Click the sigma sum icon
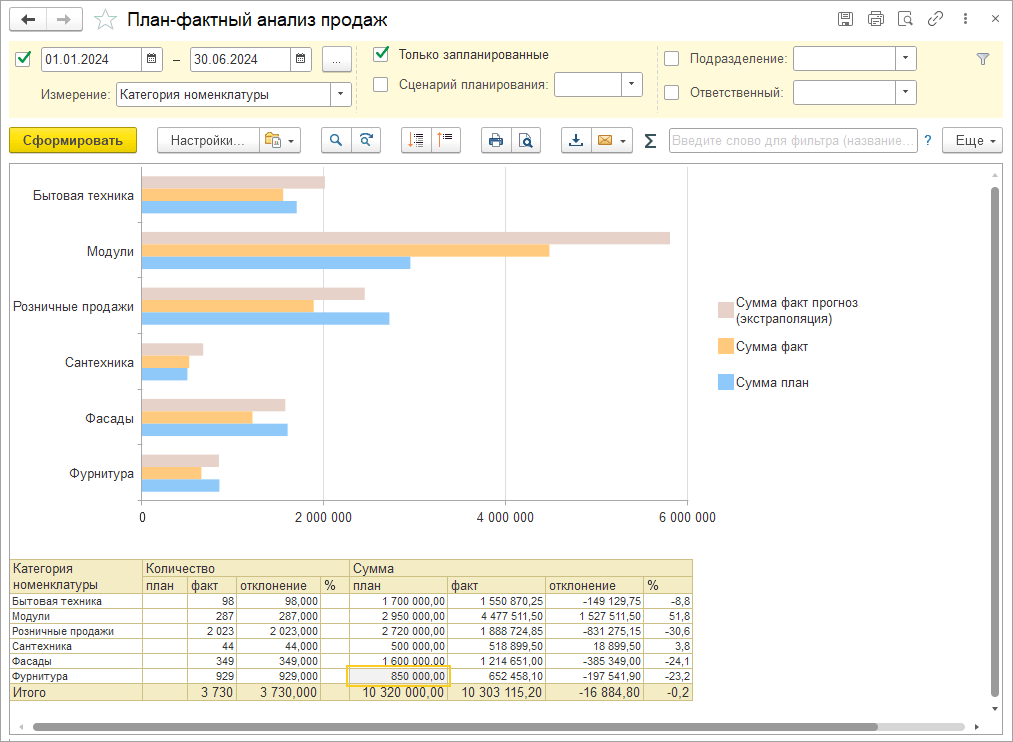The width and height of the screenshot is (1013, 742). pyautogui.click(x=650, y=141)
